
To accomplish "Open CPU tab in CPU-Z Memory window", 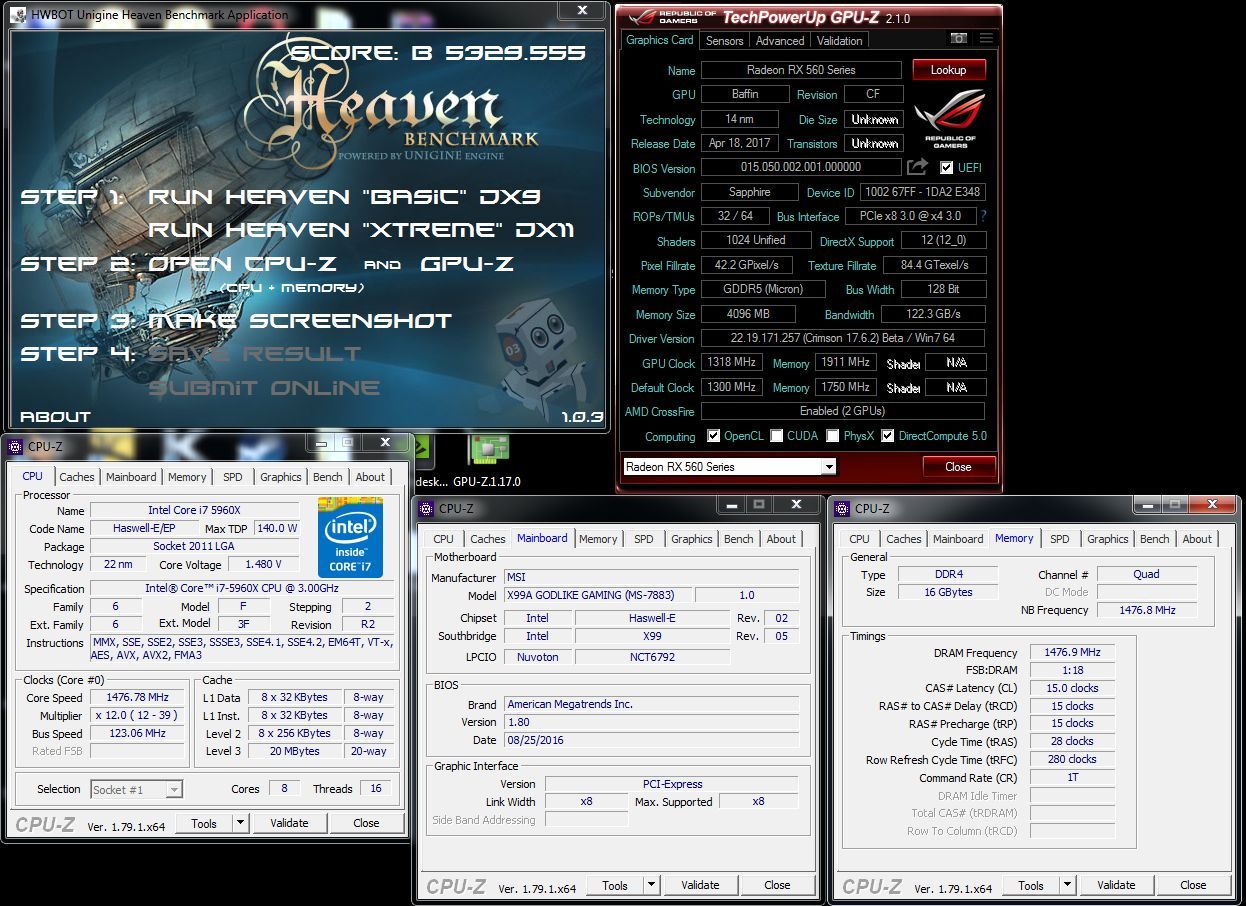I will pyautogui.click(x=859, y=539).
